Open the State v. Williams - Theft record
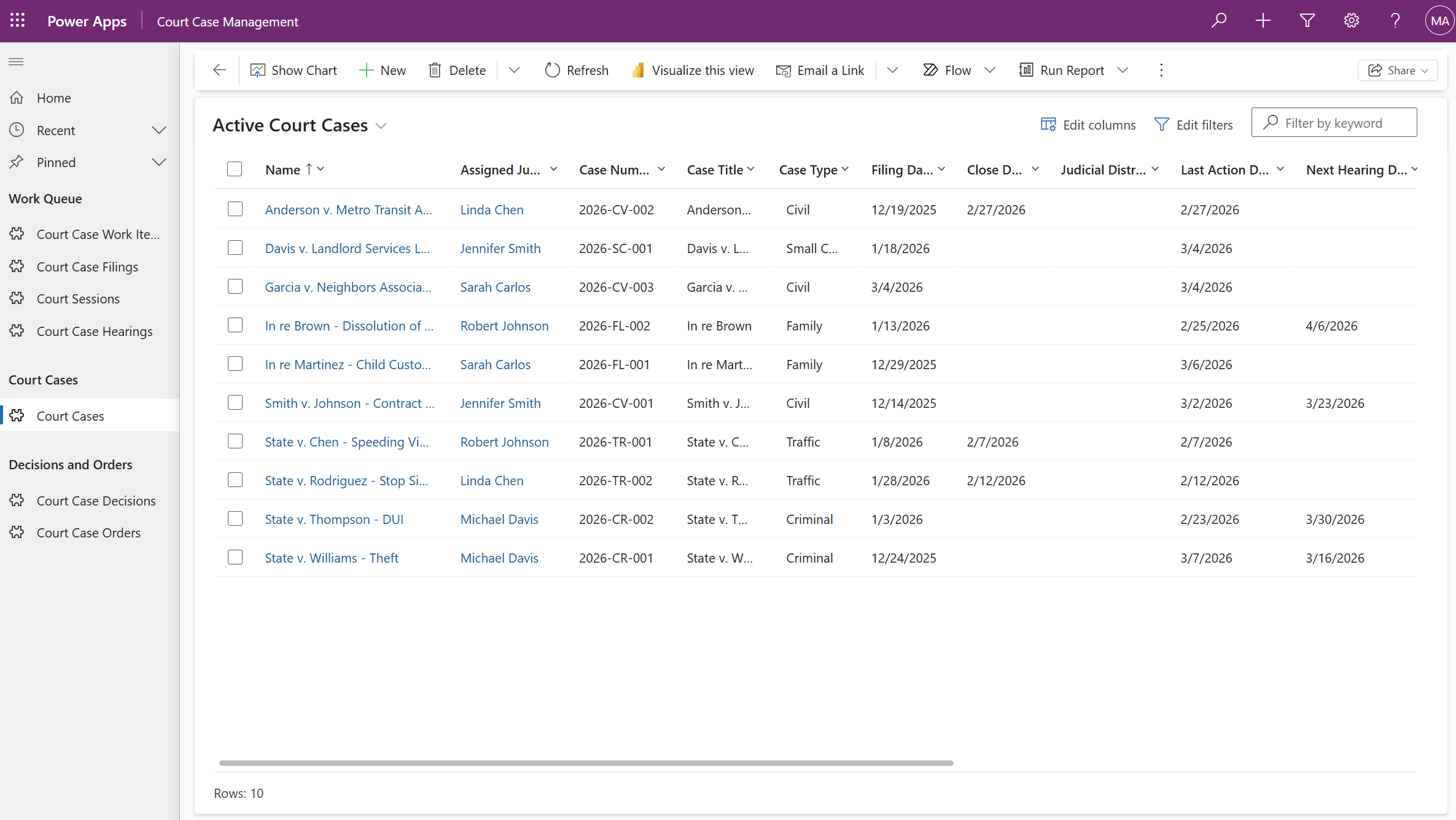1456x820 pixels. (x=332, y=558)
